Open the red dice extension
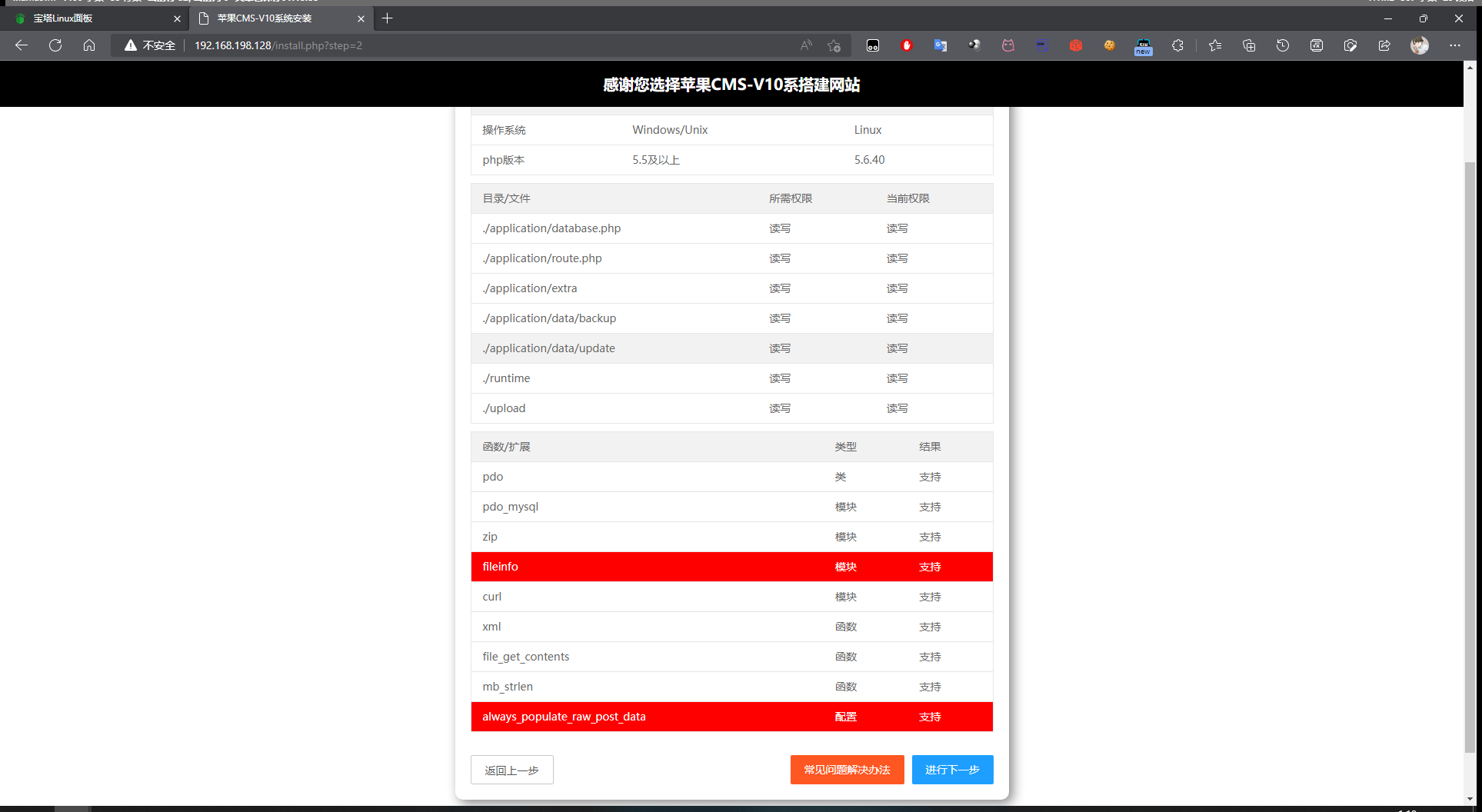The width and height of the screenshot is (1482, 812). pos(1076,45)
